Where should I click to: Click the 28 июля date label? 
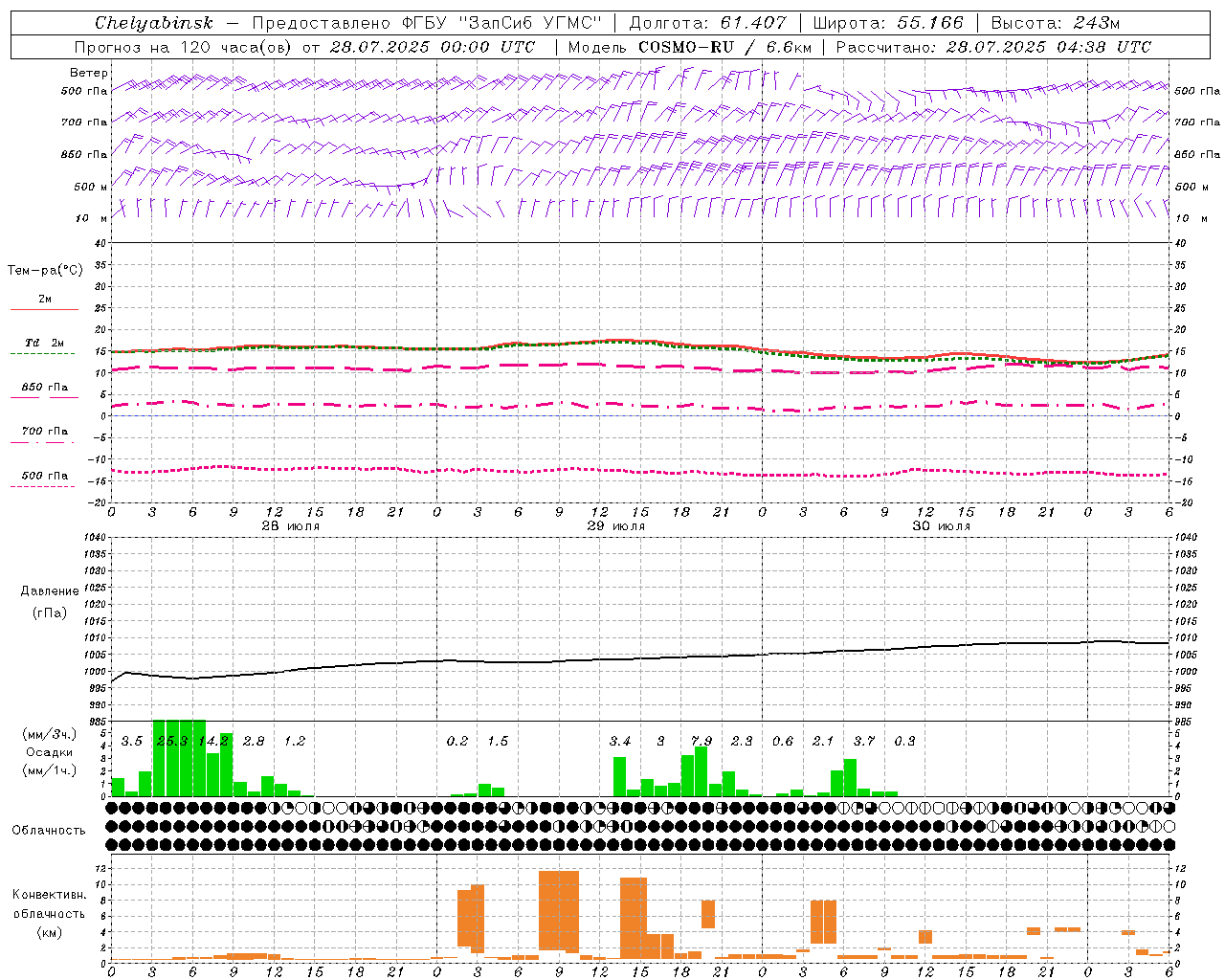pyautogui.click(x=291, y=526)
